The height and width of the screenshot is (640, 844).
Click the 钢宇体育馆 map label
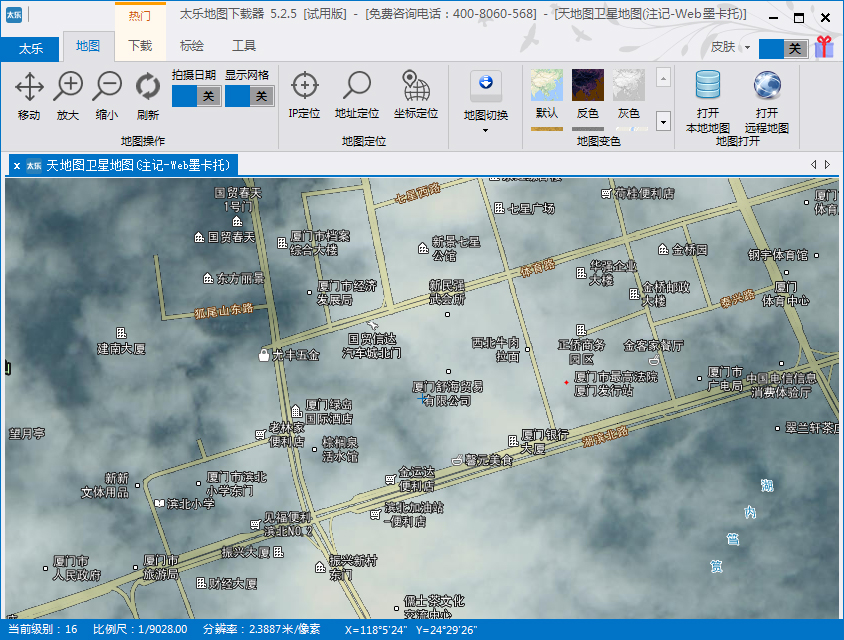[778, 255]
